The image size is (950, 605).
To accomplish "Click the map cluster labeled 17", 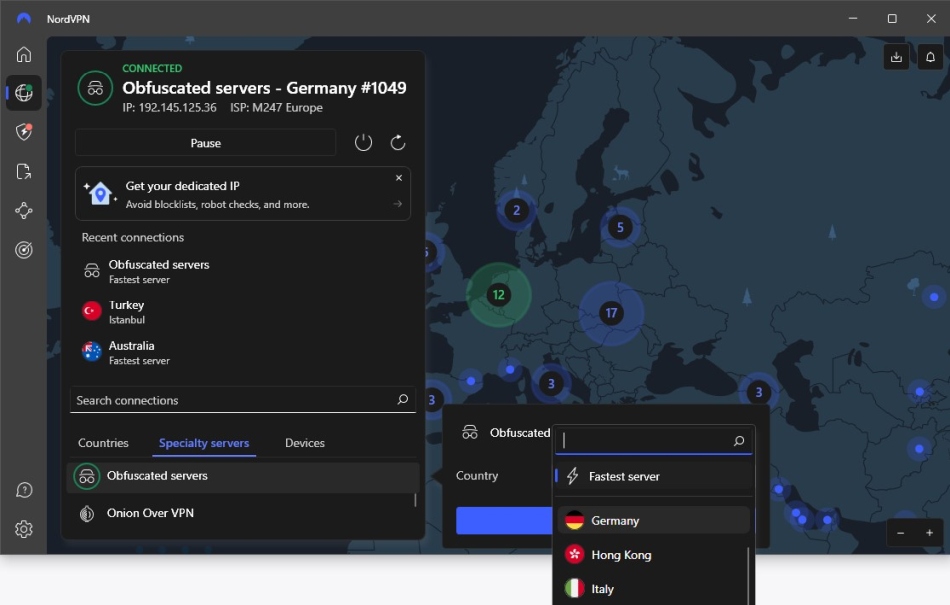I will point(611,313).
